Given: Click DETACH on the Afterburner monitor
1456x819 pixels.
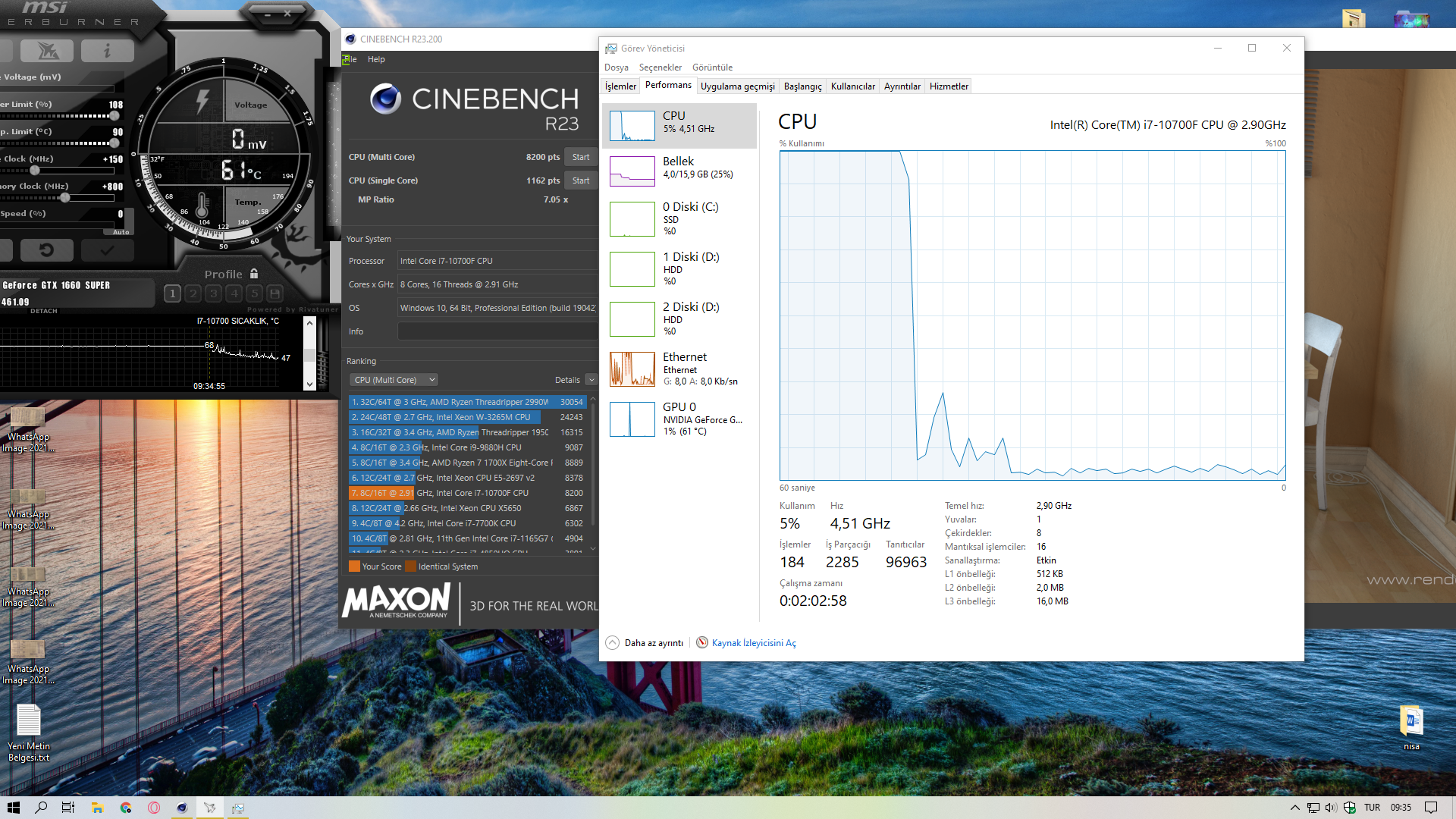Looking at the screenshot, I should pyautogui.click(x=44, y=311).
